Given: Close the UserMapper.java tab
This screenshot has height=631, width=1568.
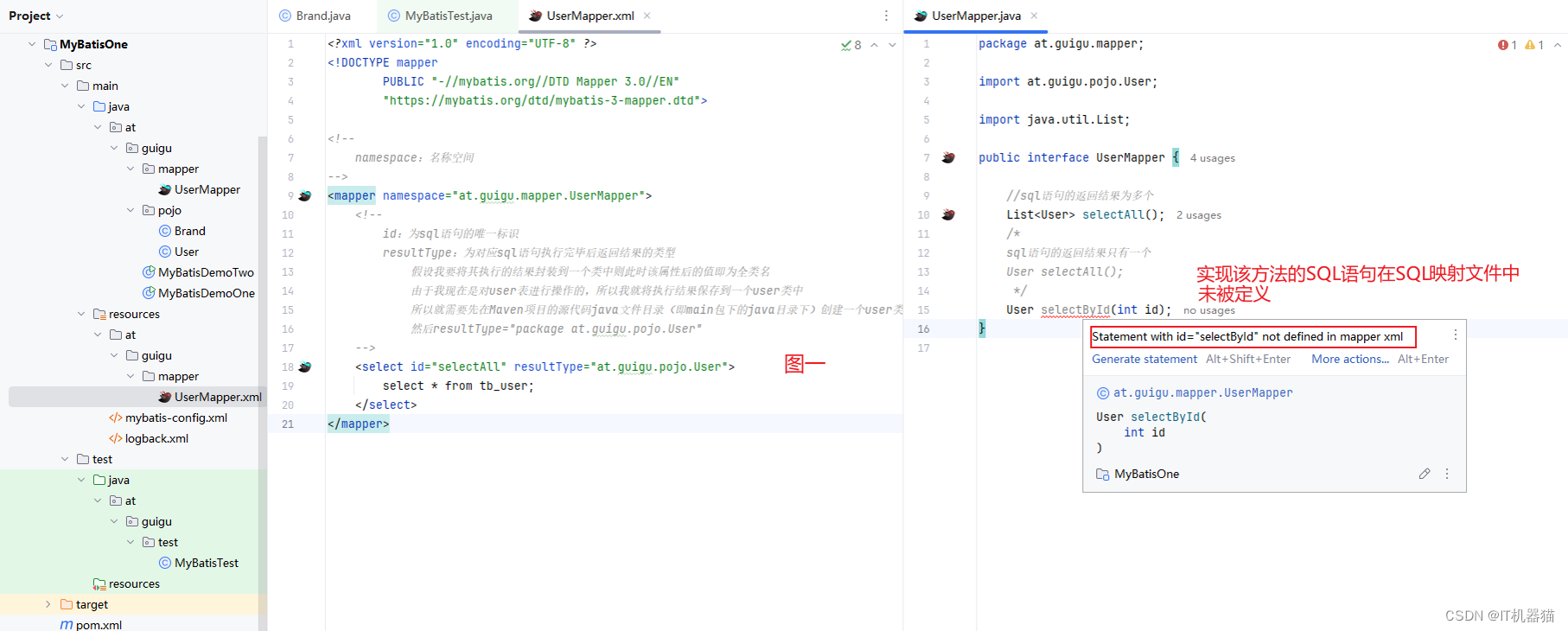Looking at the screenshot, I should click(x=1034, y=16).
